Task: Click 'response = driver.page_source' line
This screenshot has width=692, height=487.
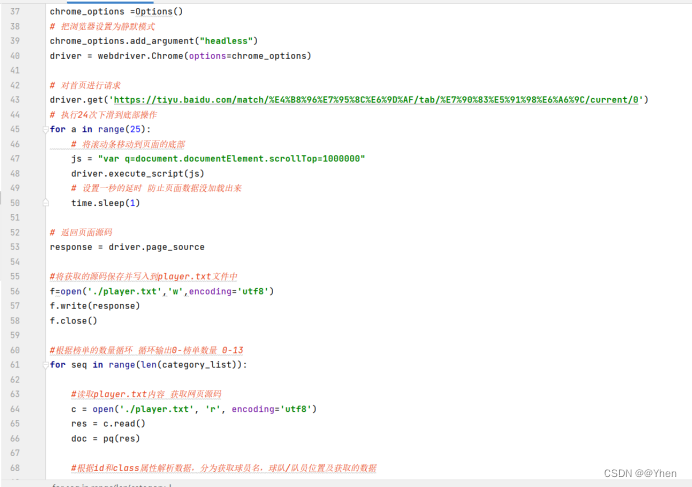Action: [127, 247]
